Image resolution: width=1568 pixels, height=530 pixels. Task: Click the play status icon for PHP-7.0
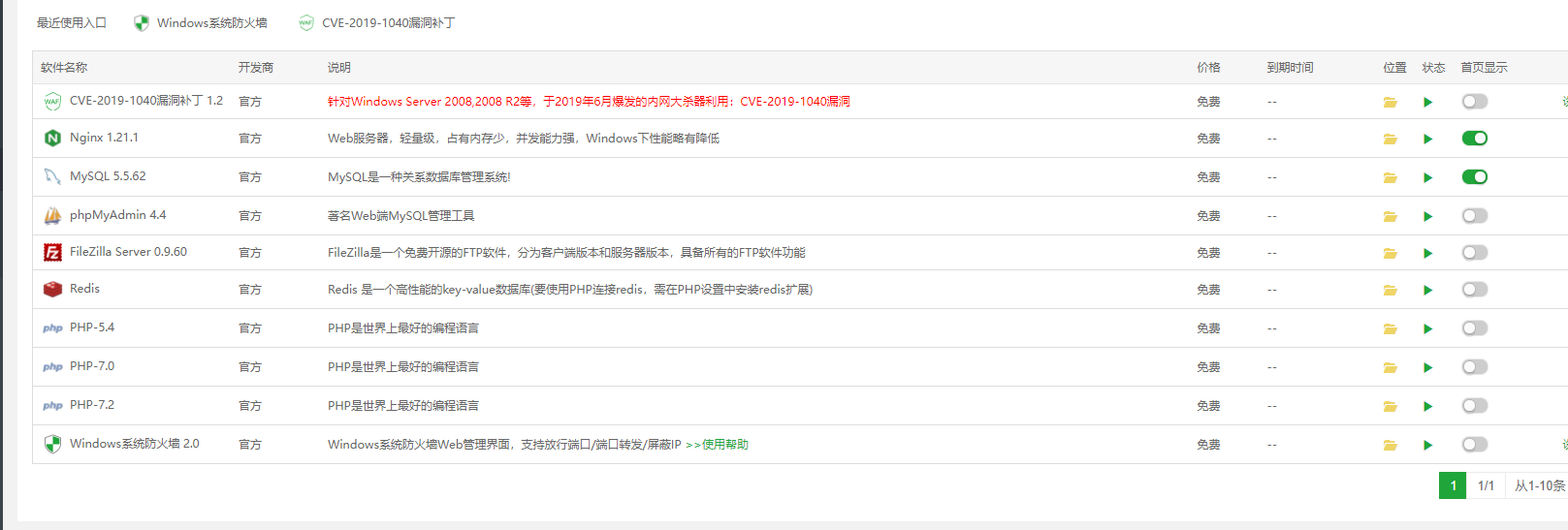click(1427, 367)
